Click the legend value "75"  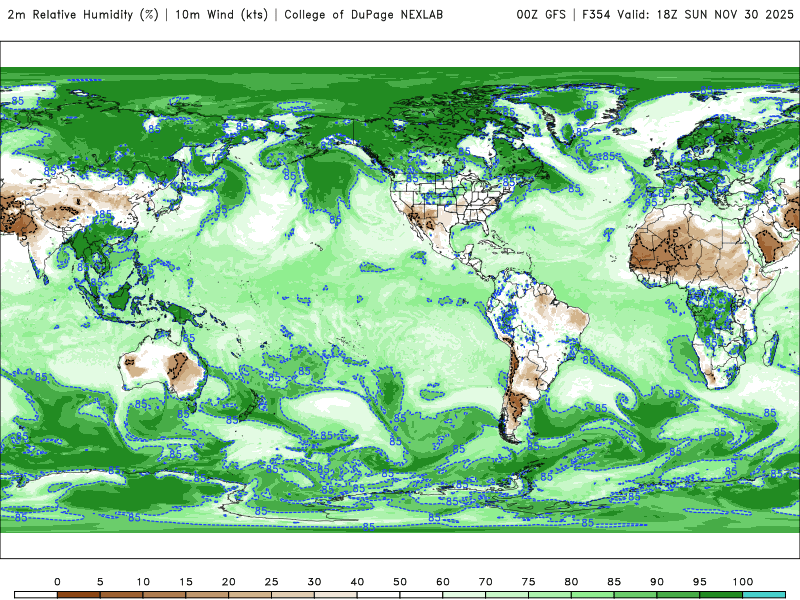point(529,582)
